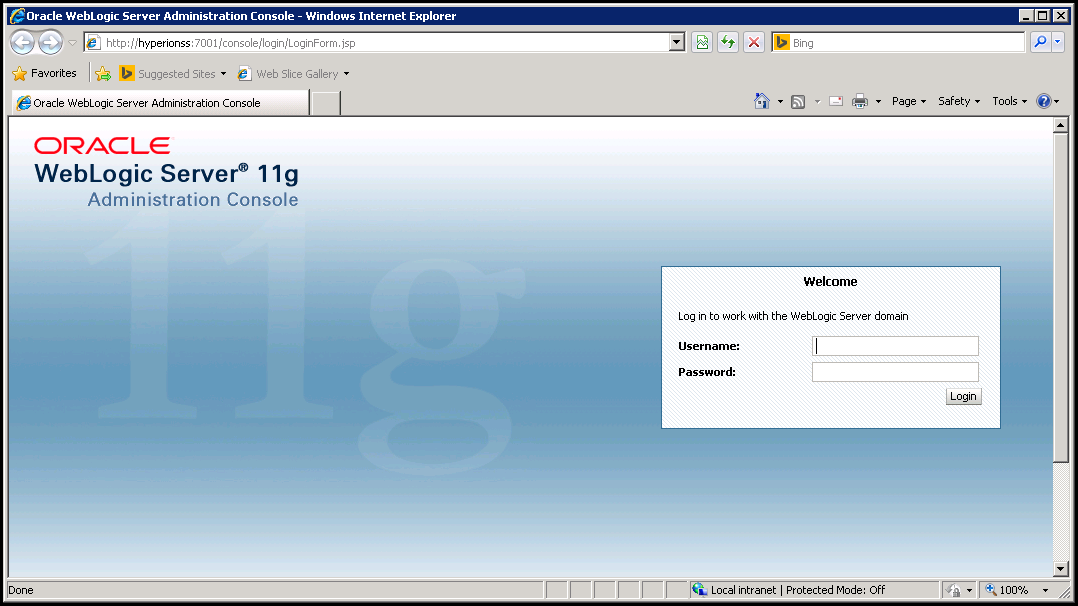This screenshot has width=1078, height=606.
Task: Click the Local intranet security zone indicator
Action: 789,590
